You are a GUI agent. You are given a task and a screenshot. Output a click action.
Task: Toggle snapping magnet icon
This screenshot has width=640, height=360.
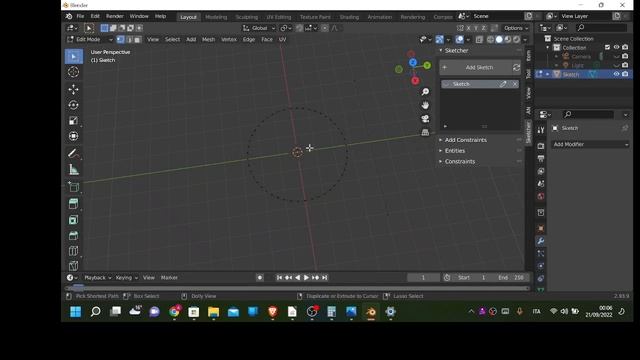pyautogui.click(x=299, y=28)
